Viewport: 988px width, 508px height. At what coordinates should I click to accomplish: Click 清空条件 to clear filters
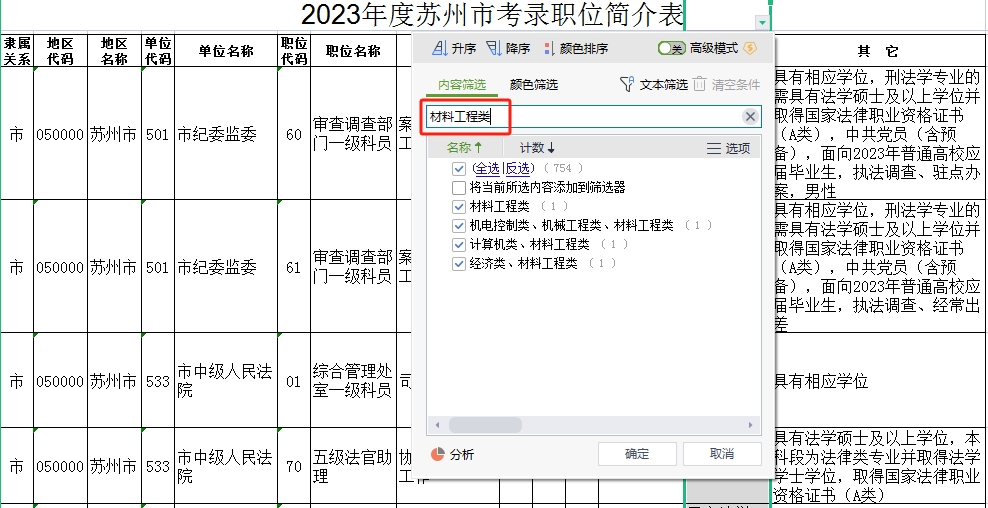pos(727,84)
